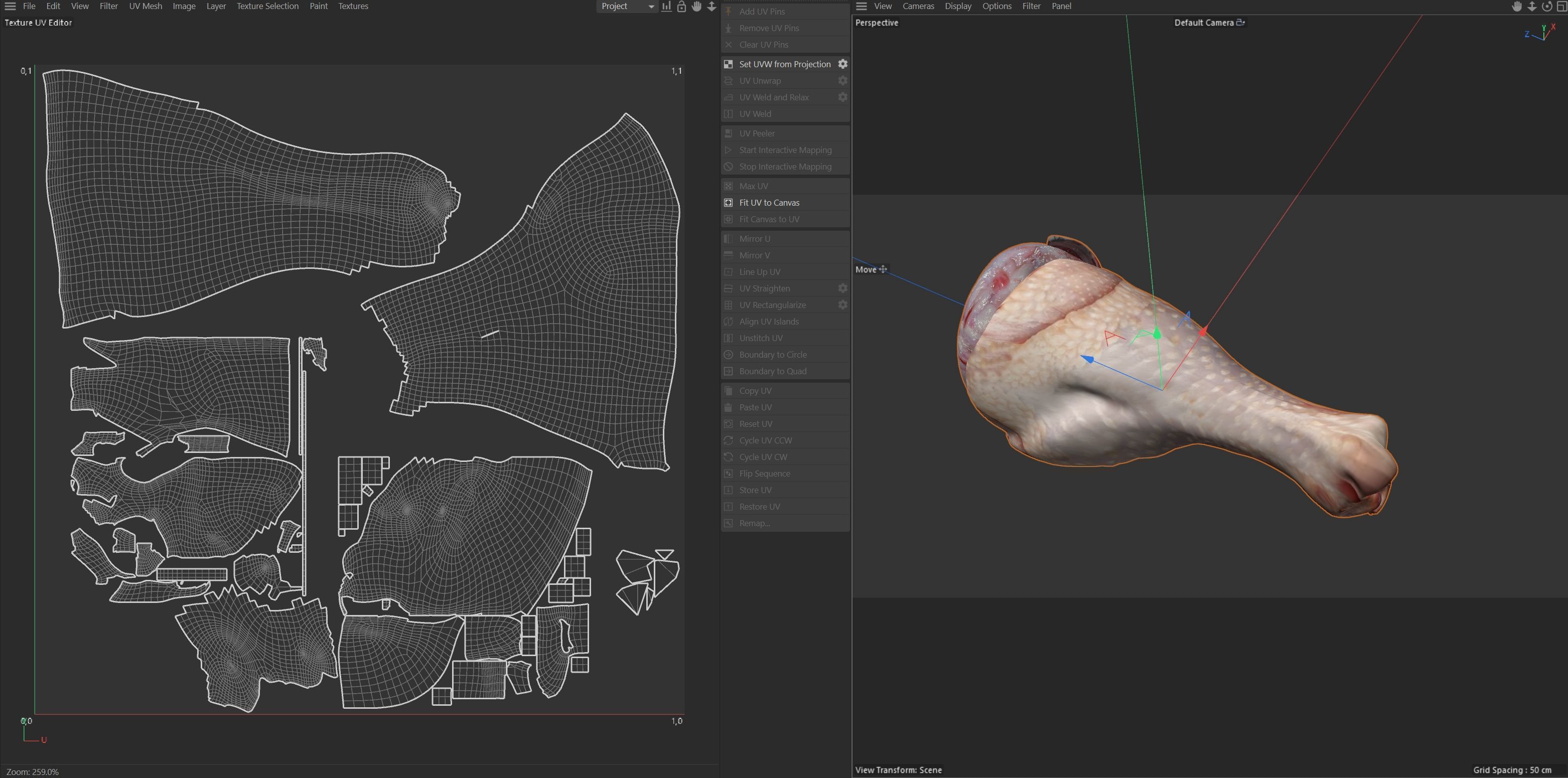Click the viewport layout toggle icon
The width and height of the screenshot is (1568, 778).
pos(1561,6)
